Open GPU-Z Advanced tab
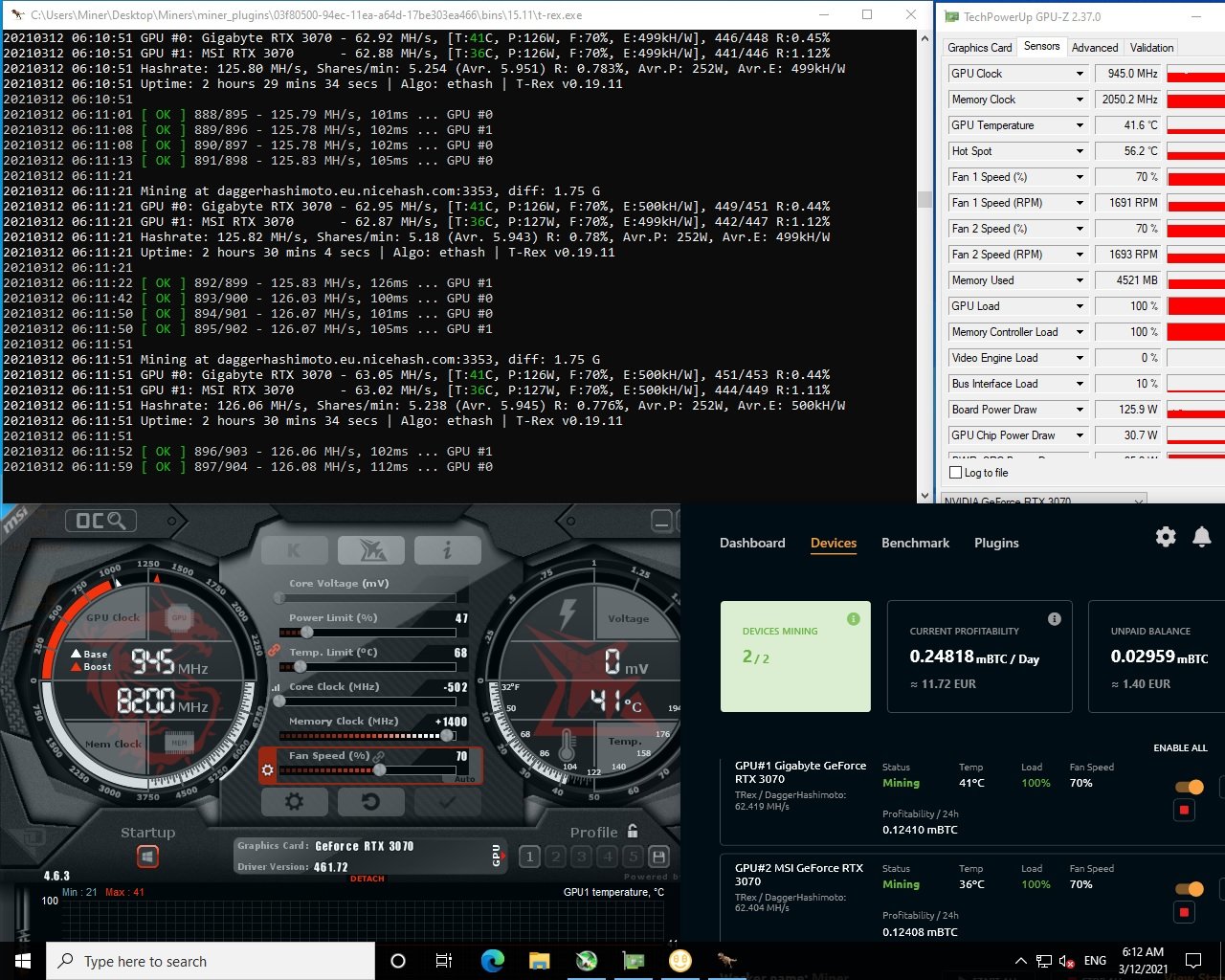1225x980 pixels. tap(1095, 47)
